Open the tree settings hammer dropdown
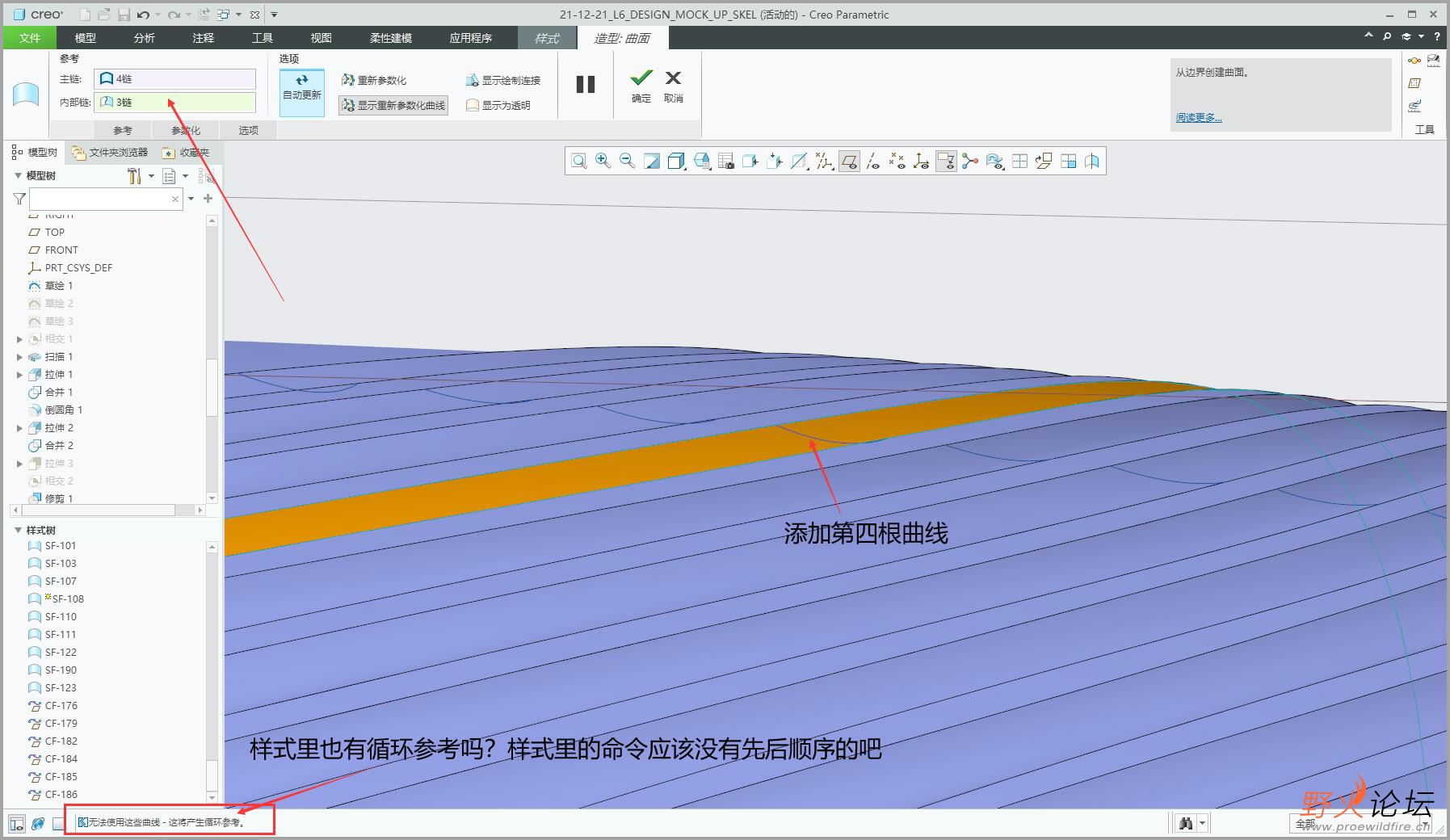Screen dimensions: 1450x840 coord(140,175)
